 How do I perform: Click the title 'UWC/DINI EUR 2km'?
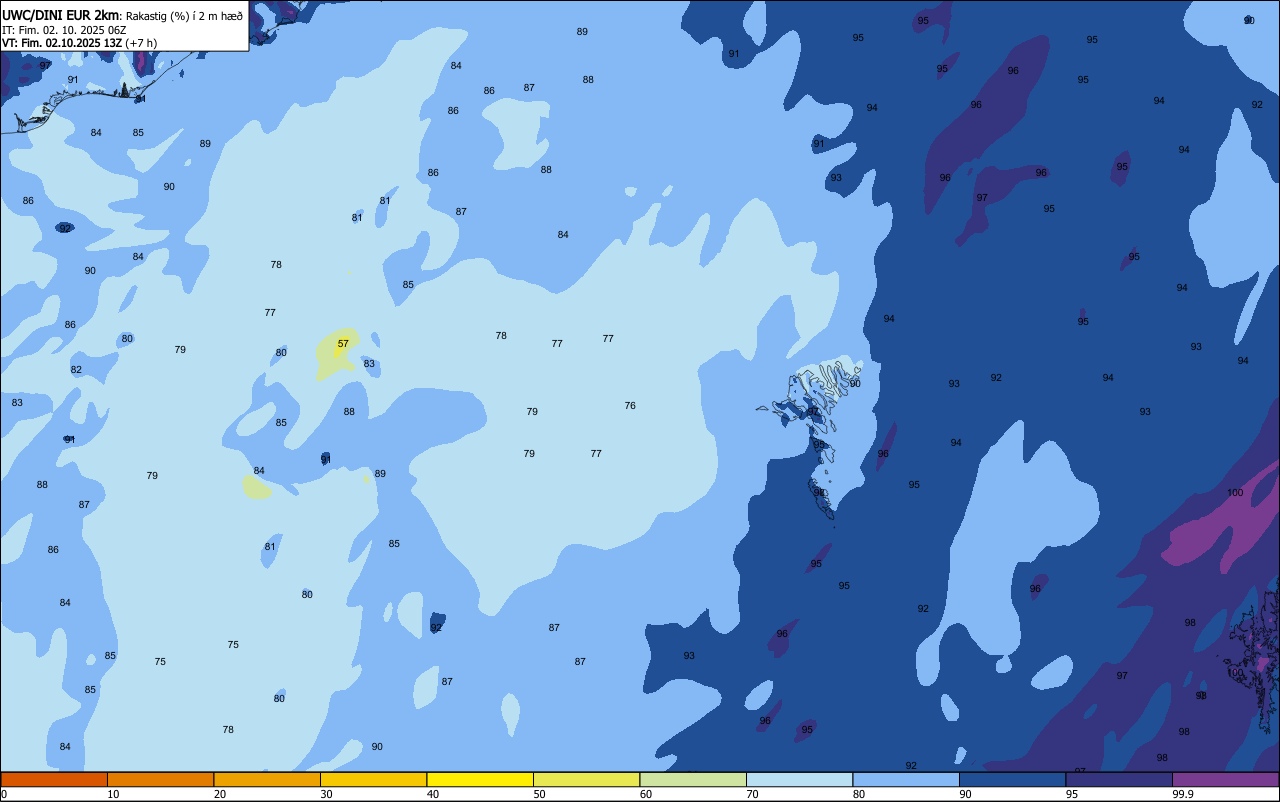click(x=60, y=15)
